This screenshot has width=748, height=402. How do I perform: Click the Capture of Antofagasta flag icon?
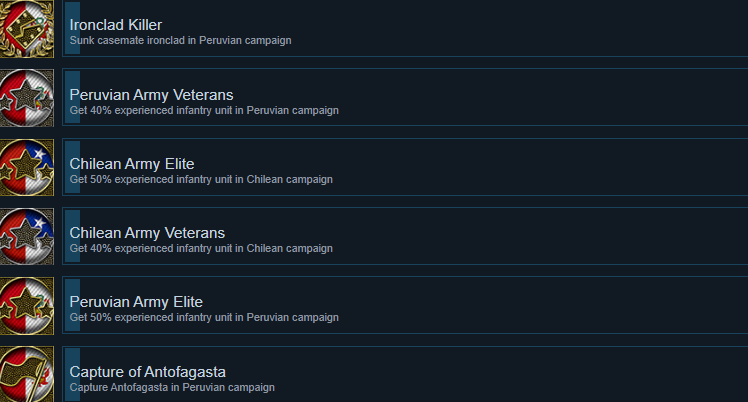click(x=27, y=374)
